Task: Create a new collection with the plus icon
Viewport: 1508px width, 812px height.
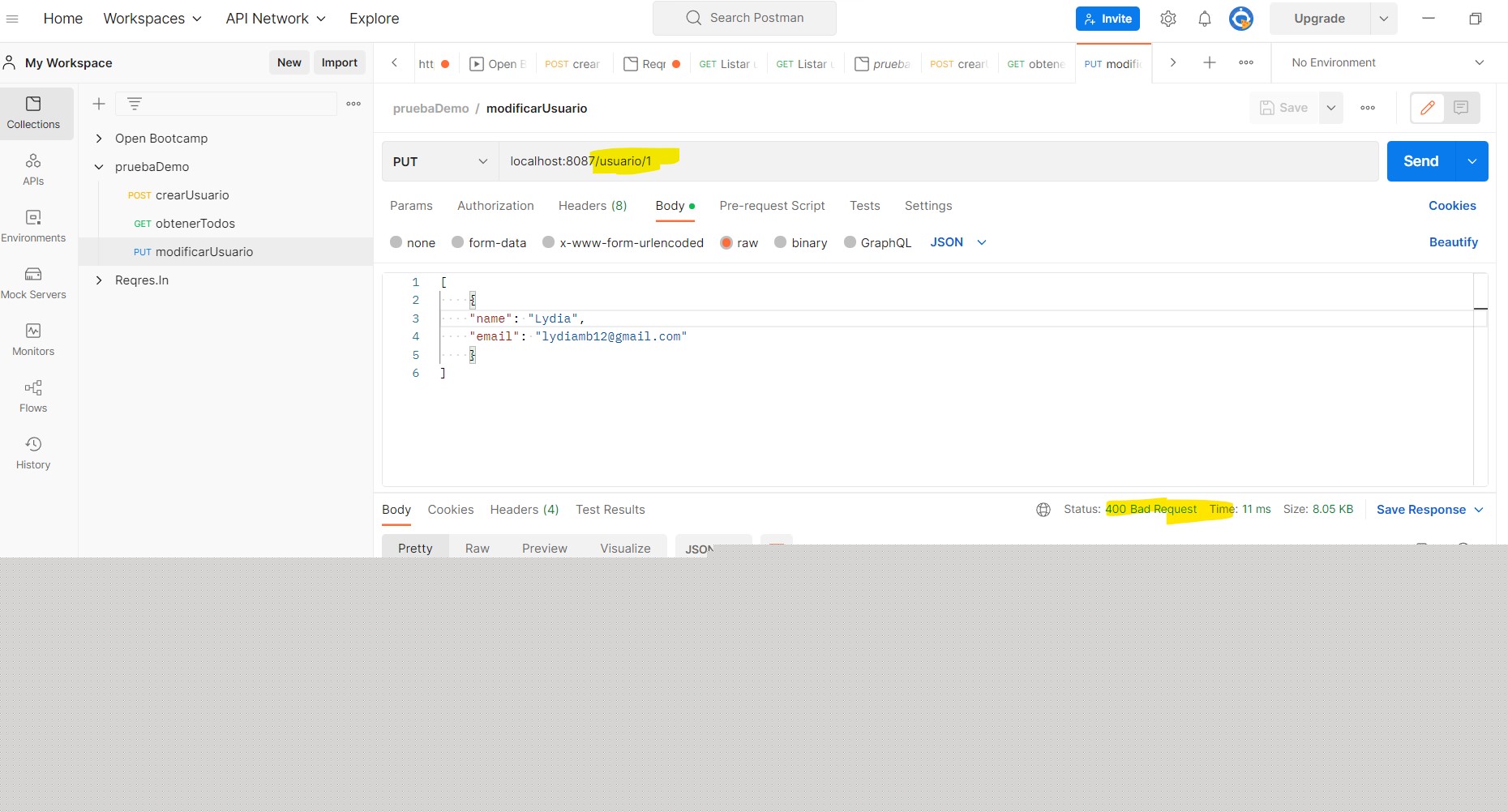Action: 99,104
